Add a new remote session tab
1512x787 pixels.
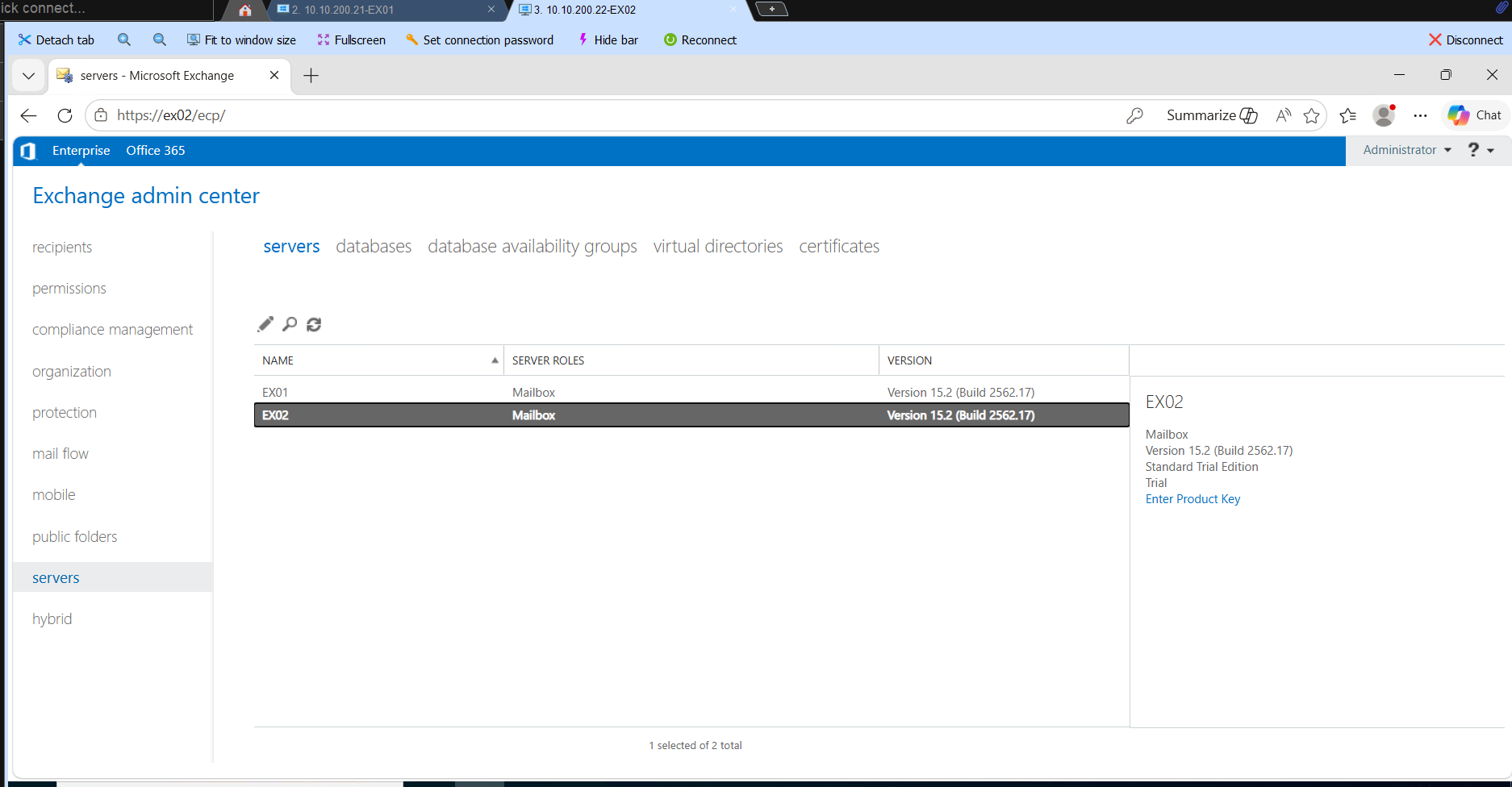click(x=772, y=9)
